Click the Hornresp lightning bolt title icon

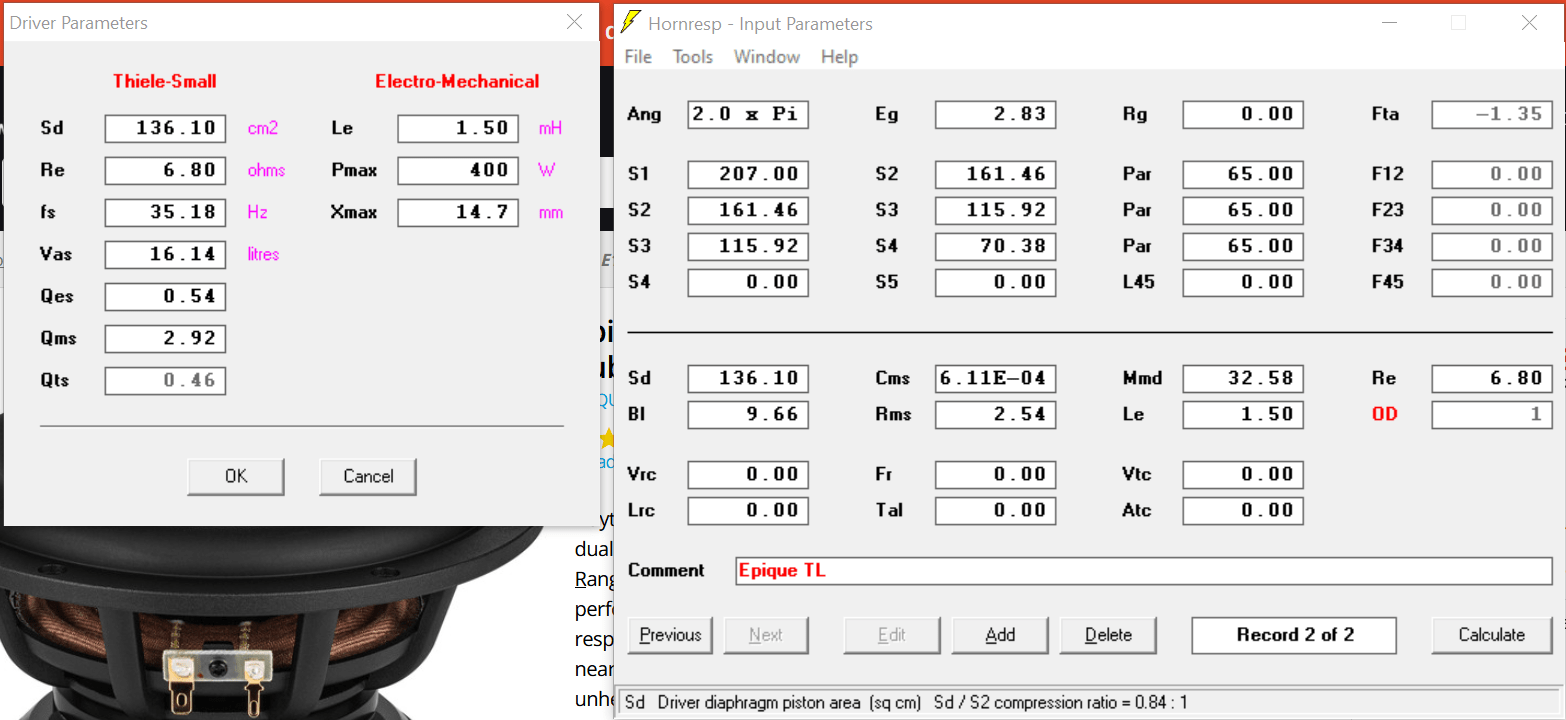tap(630, 22)
